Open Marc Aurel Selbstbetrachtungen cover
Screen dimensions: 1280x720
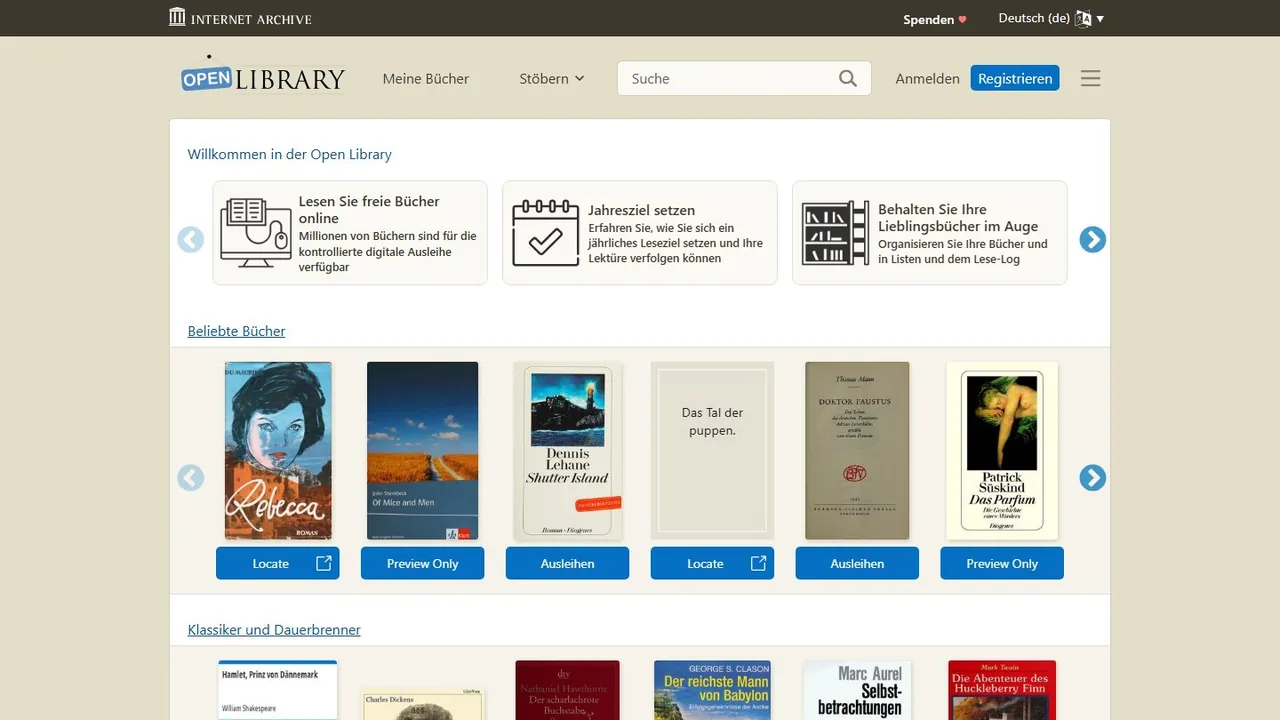(x=857, y=690)
